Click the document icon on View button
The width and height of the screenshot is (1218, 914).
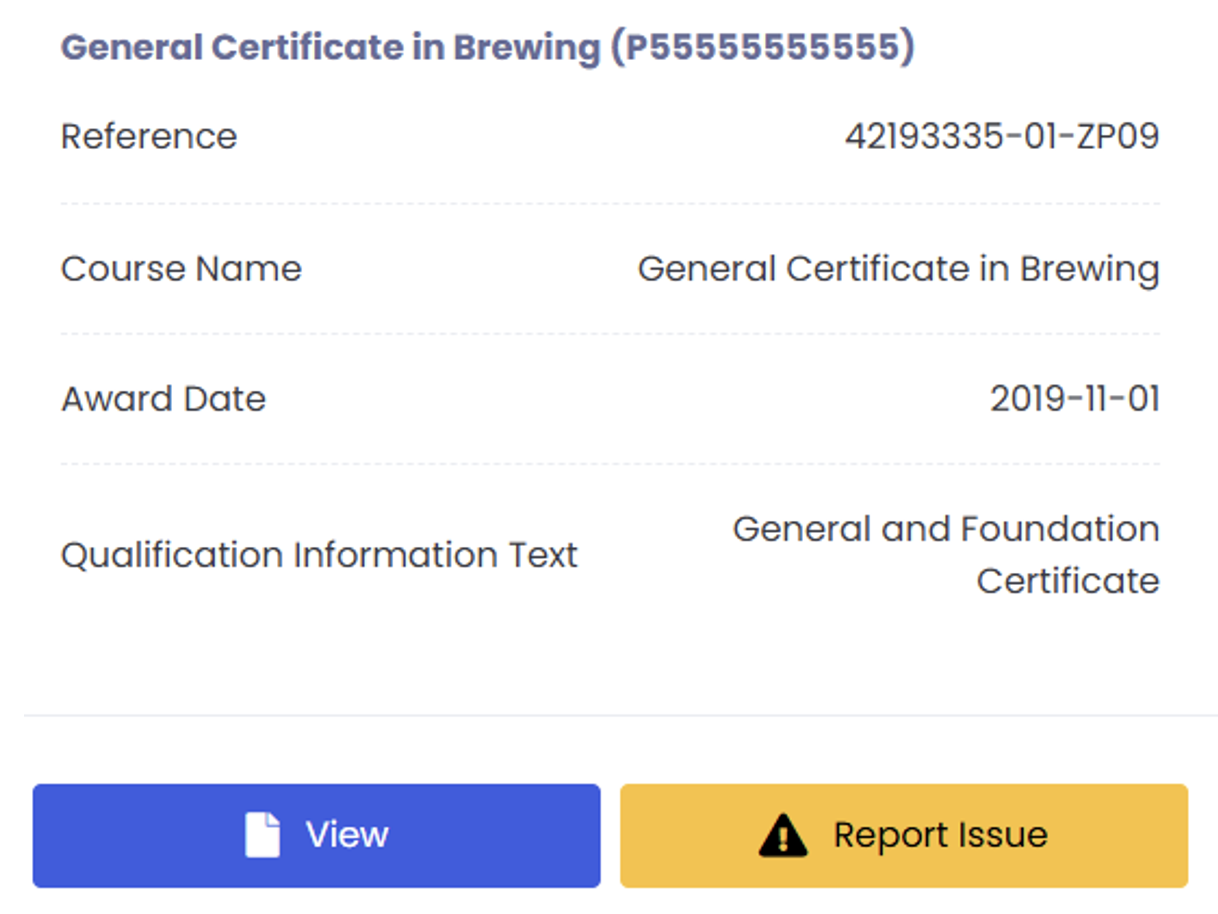point(262,835)
